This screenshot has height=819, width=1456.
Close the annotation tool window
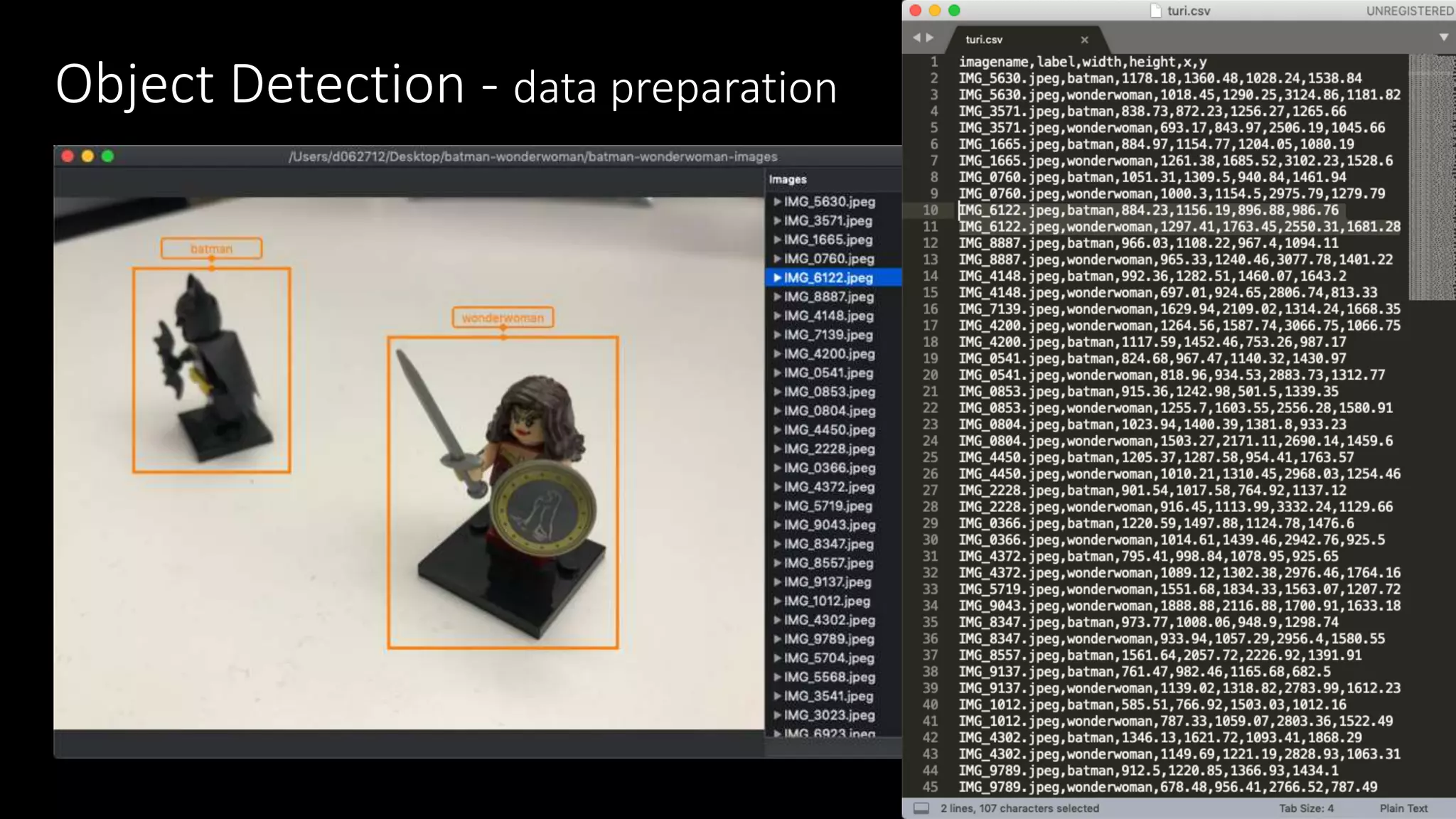68,156
